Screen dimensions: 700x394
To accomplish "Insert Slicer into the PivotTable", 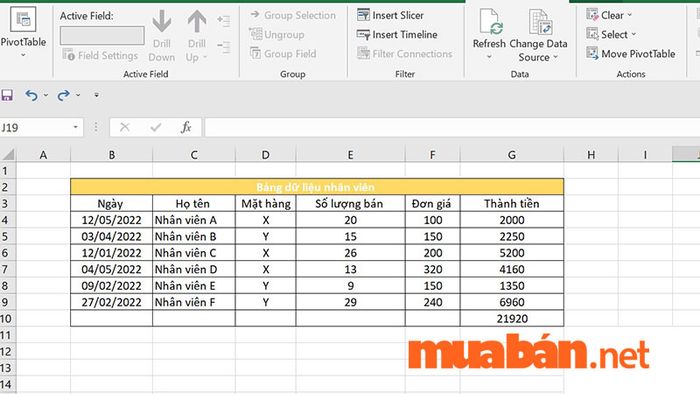I will coord(391,15).
